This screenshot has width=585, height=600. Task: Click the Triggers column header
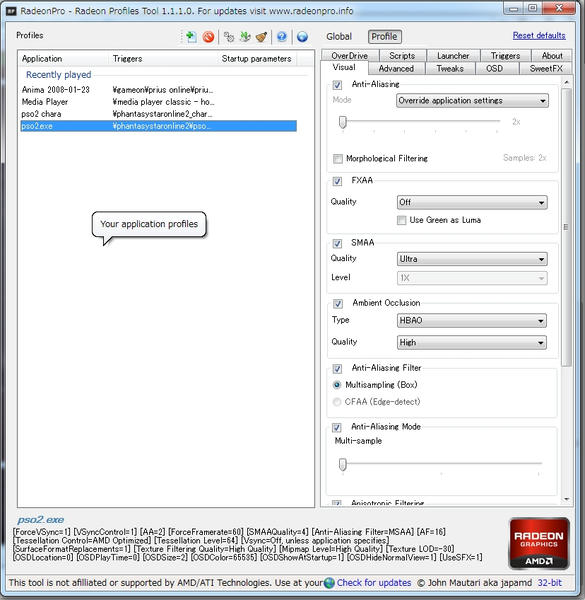164,59
